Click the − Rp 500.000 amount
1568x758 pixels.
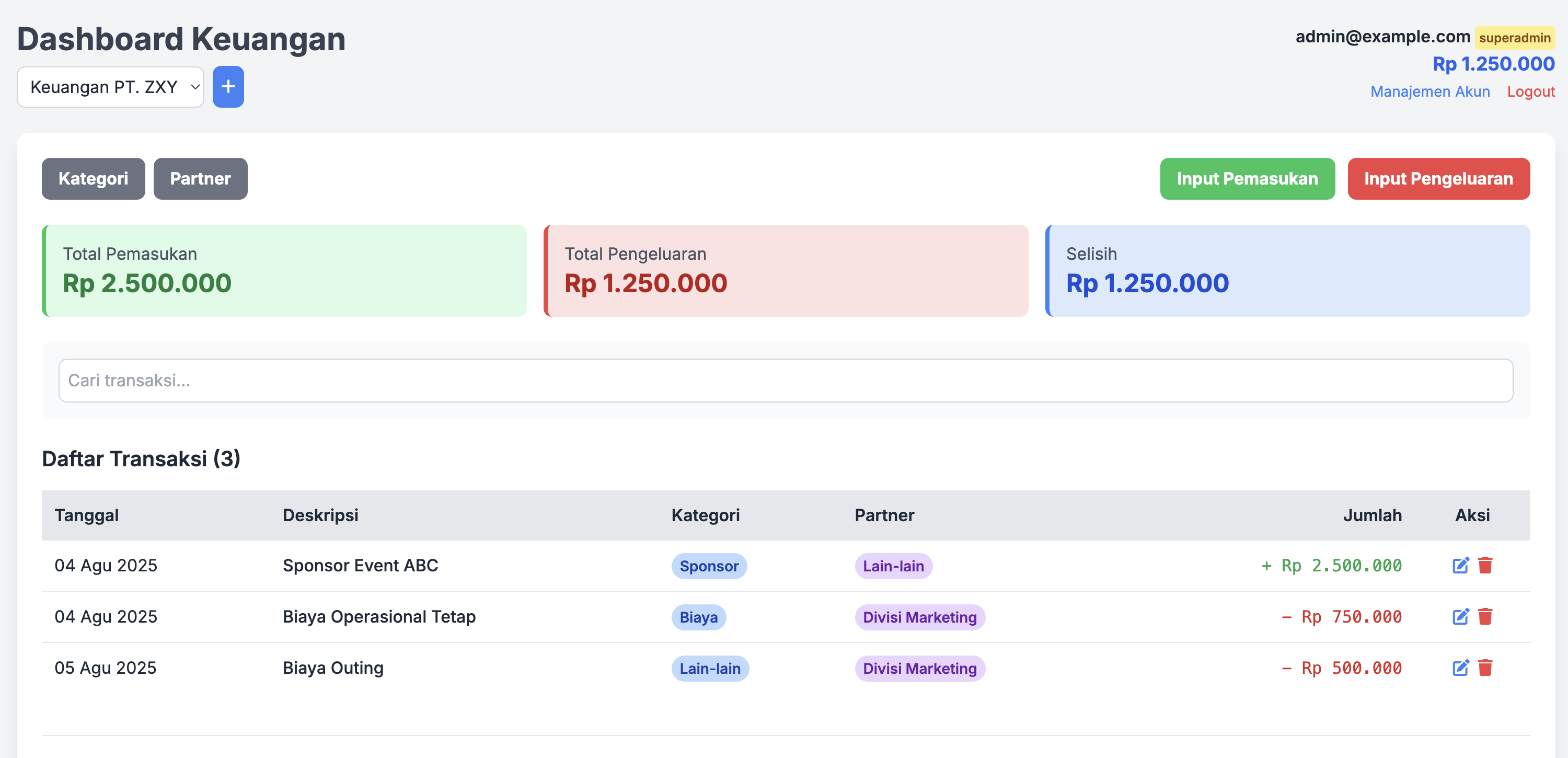tap(1342, 668)
